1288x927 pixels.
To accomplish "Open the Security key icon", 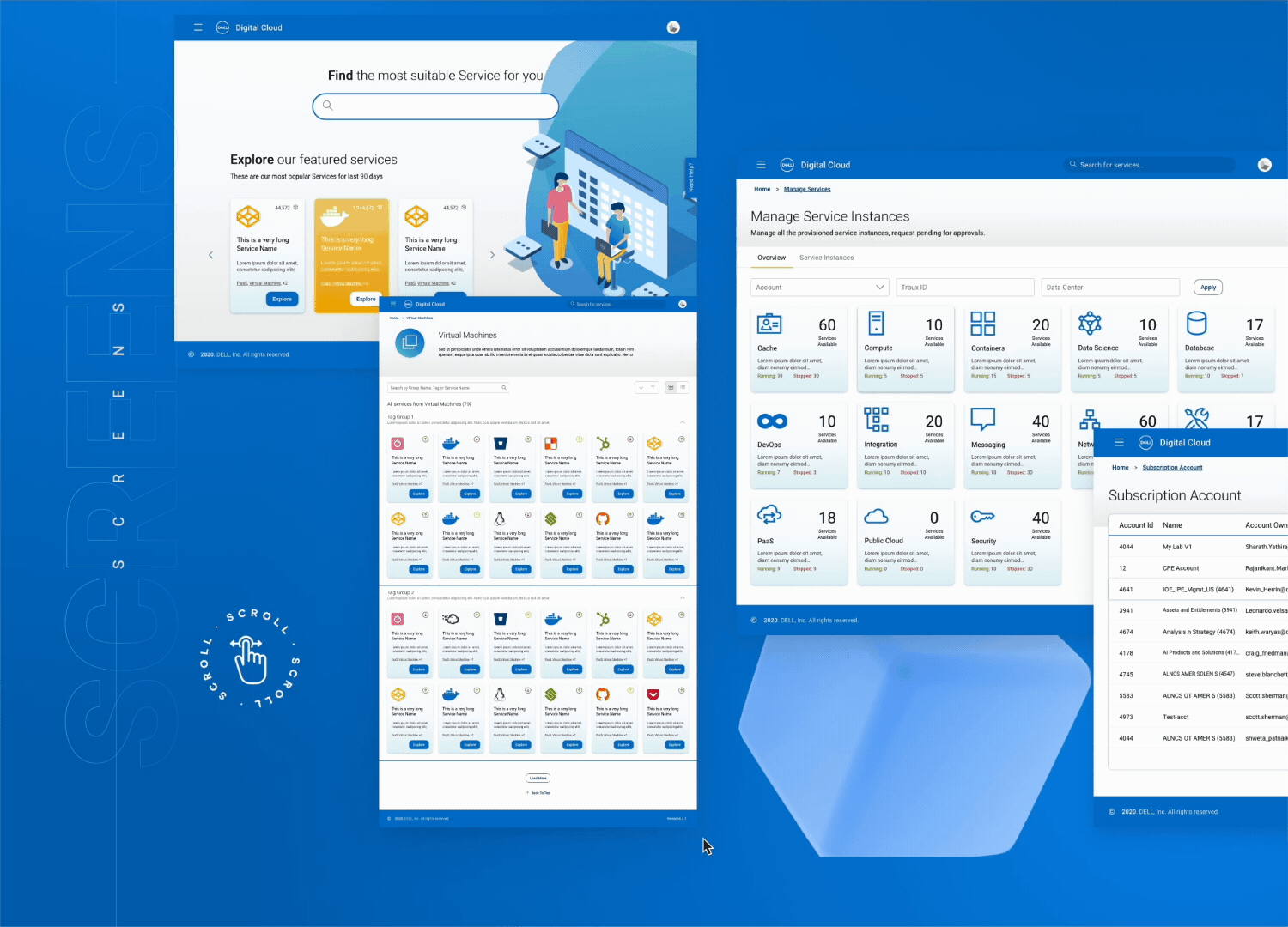I will click(982, 517).
